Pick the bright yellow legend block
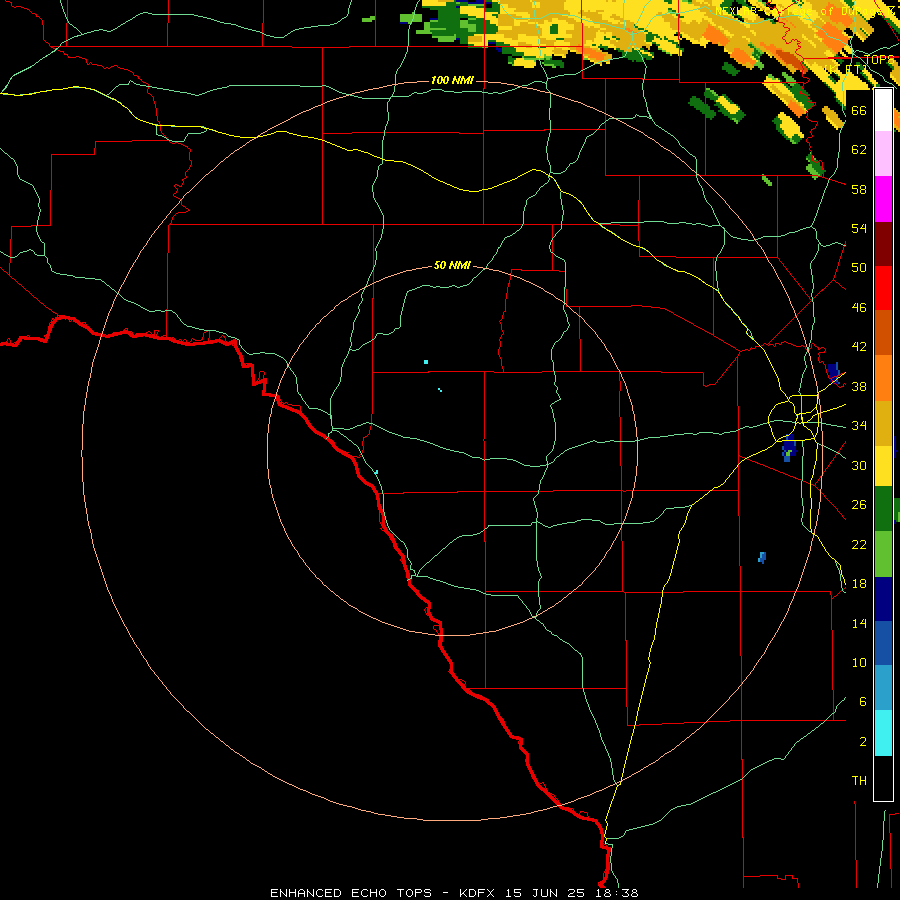Screen dimensions: 900x900 point(883,466)
